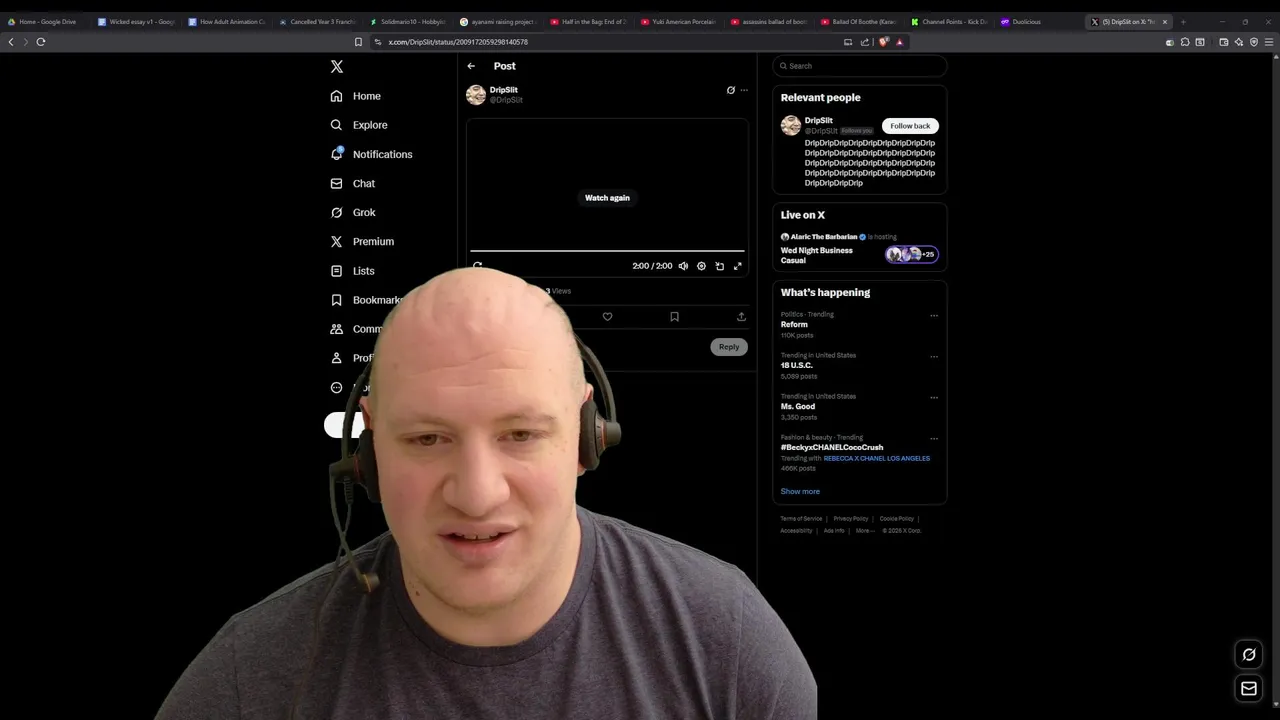1280x720 pixels.
Task: Click the replay icon in video controls
Action: click(478, 266)
